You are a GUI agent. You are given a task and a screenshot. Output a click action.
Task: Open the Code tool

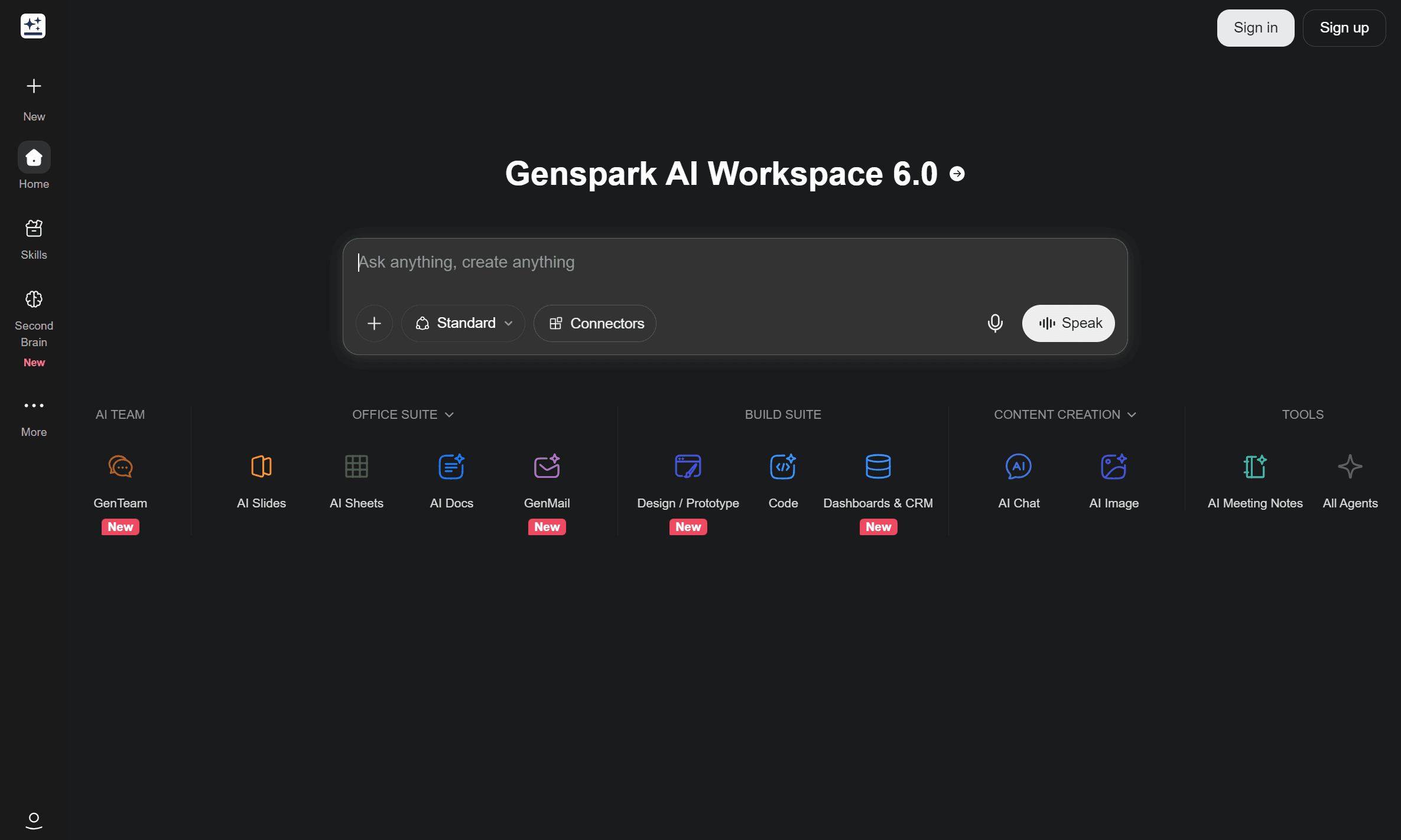tap(783, 481)
